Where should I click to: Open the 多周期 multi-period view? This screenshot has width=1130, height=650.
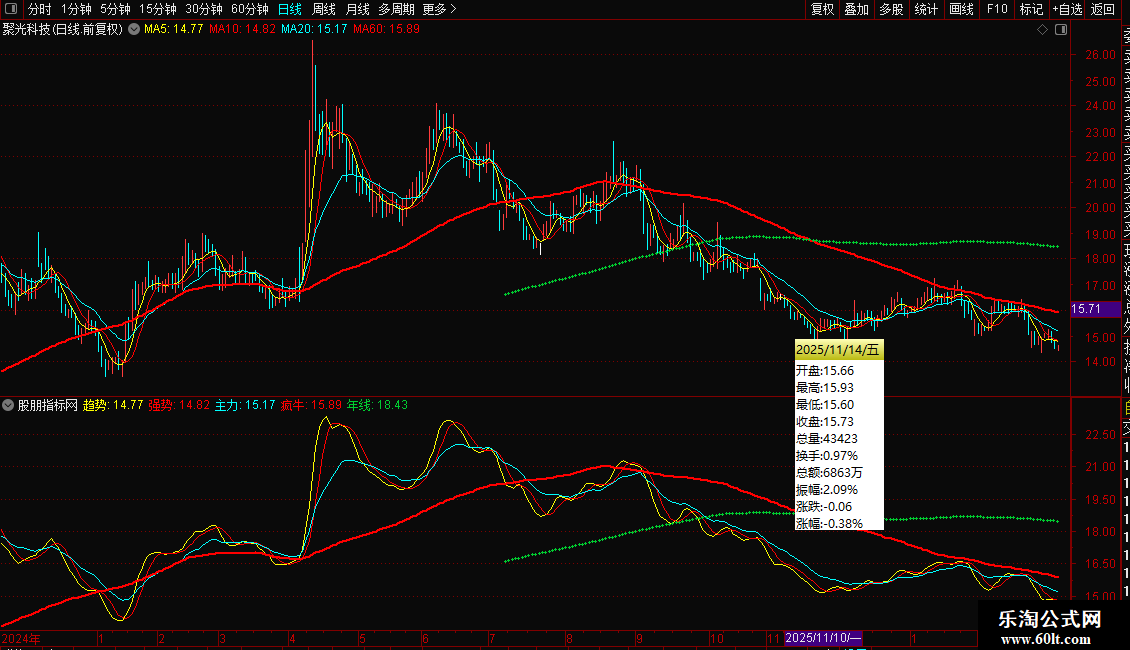pos(396,9)
